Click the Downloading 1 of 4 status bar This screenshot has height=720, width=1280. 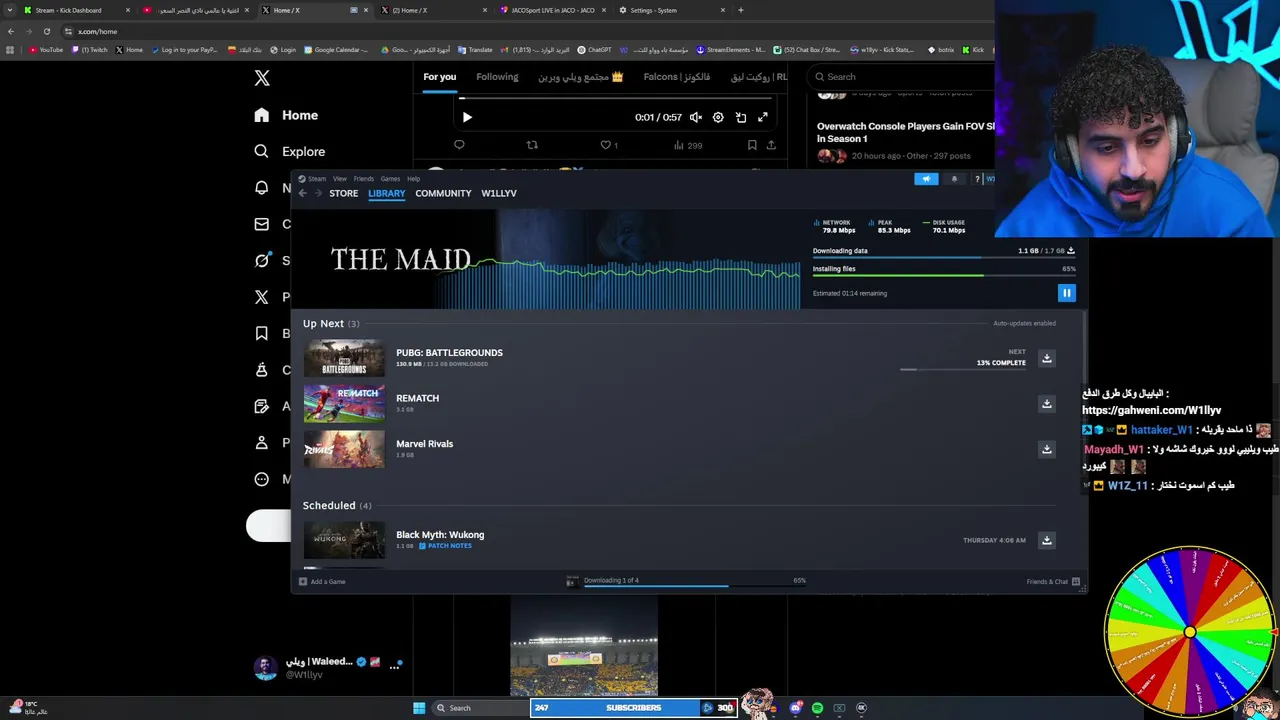(x=685, y=581)
